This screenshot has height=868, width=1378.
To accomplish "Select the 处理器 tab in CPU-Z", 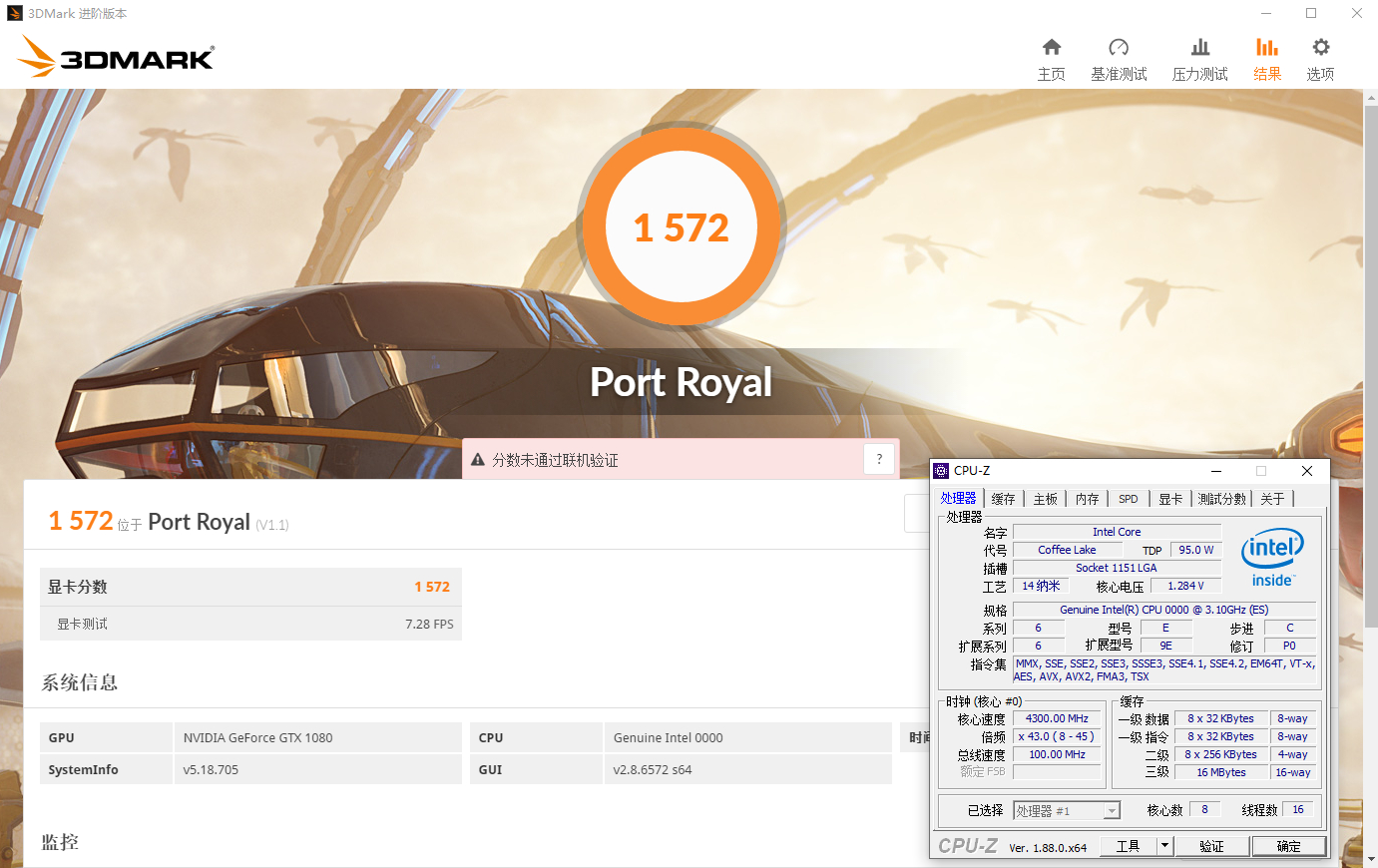I will click(958, 498).
